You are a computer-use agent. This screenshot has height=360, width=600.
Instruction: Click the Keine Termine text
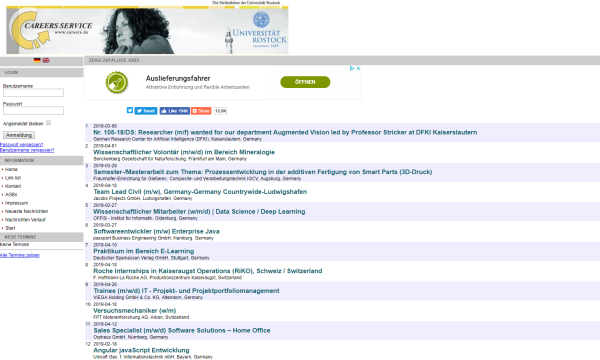point(15,244)
